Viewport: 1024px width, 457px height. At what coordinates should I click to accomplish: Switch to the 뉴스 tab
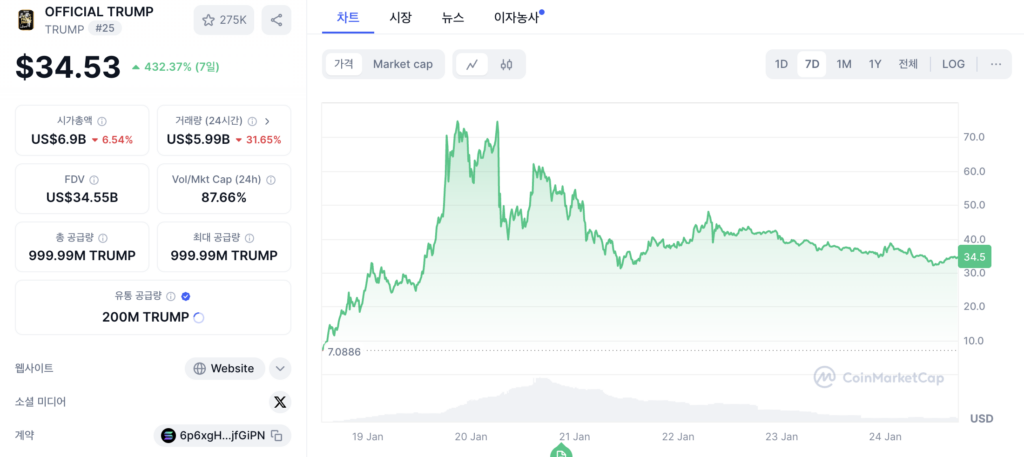452,17
